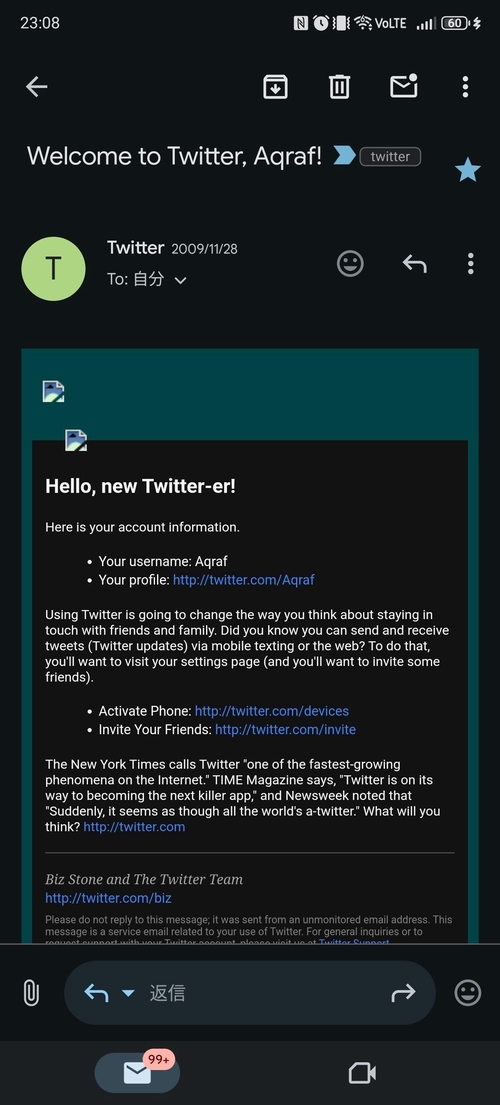This screenshot has height=1105, width=500.
Task: Attach a file with the paperclip icon
Action: [x=31, y=993]
